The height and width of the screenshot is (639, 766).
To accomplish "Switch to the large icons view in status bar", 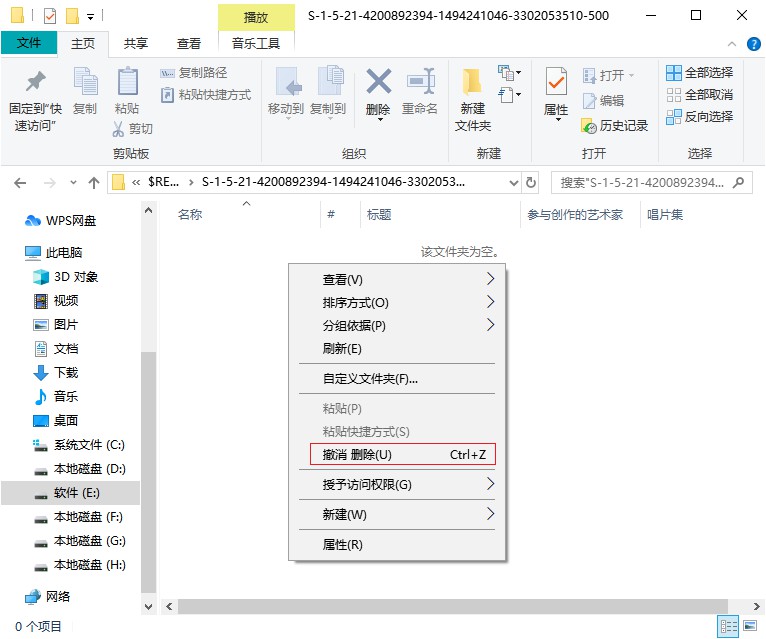I will click(750, 626).
